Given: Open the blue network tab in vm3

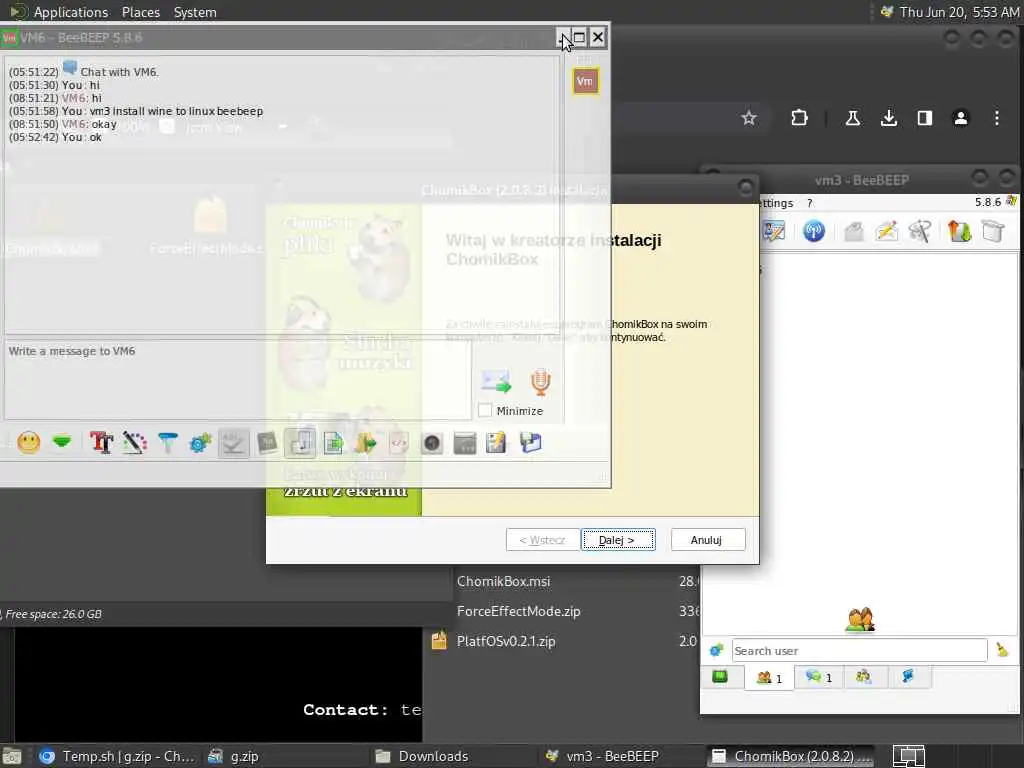Looking at the screenshot, I should point(908,677).
